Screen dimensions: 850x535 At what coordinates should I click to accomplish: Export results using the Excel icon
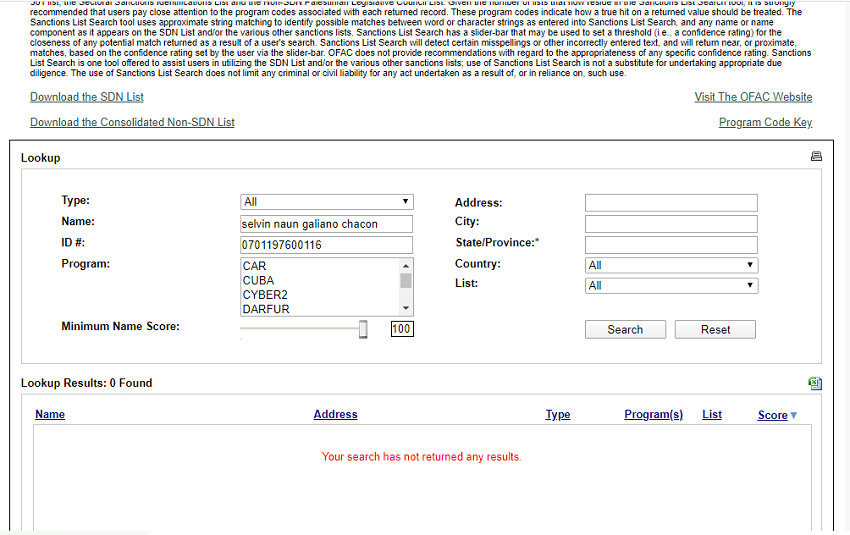click(x=815, y=383)
